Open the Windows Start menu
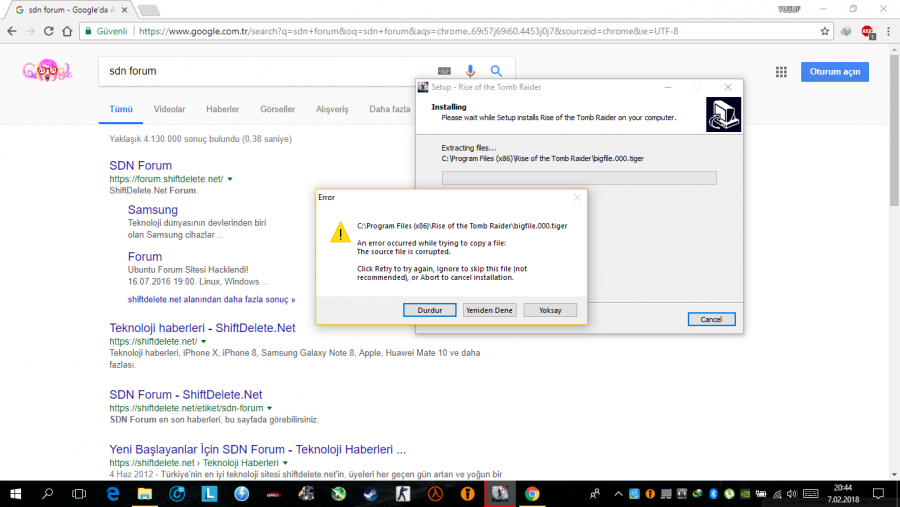The width and height of the screenshot is (900, 507). [x=15, y=494]
